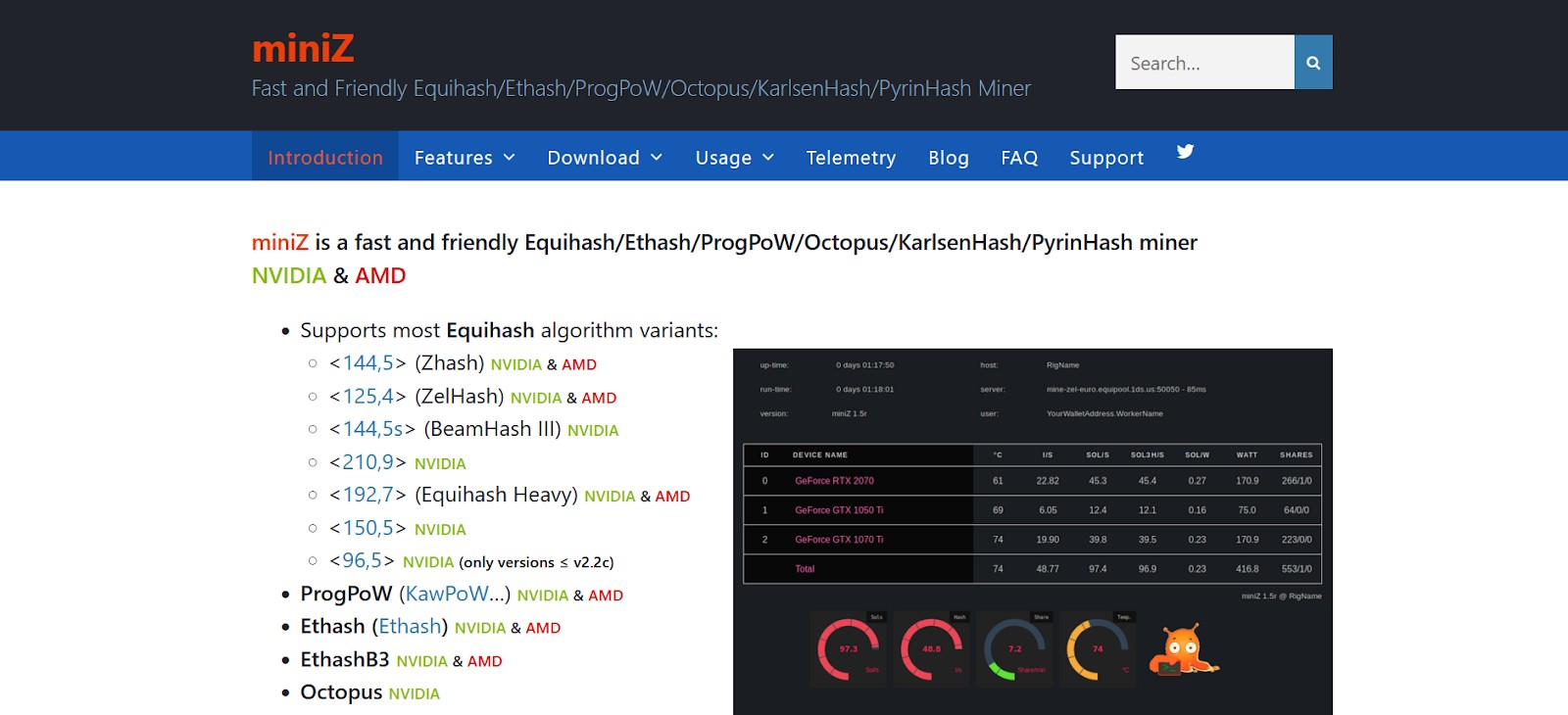Open the 210,9 algorithm link
This screenshot has height=715, width=1568.
pos(367,462)
